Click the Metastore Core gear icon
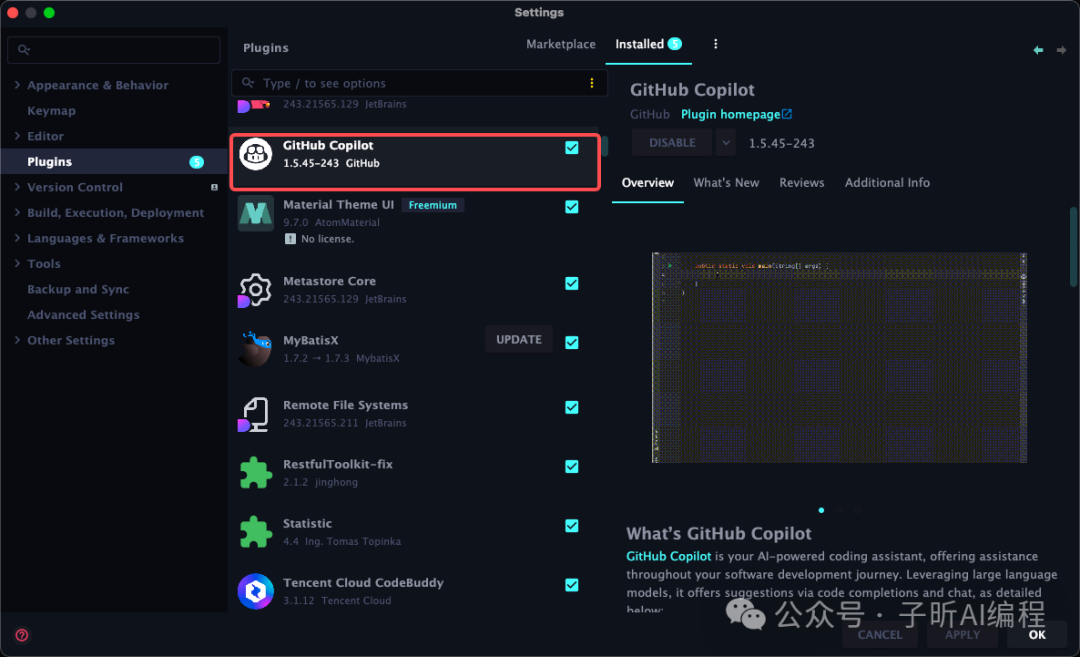 [255, 290]
